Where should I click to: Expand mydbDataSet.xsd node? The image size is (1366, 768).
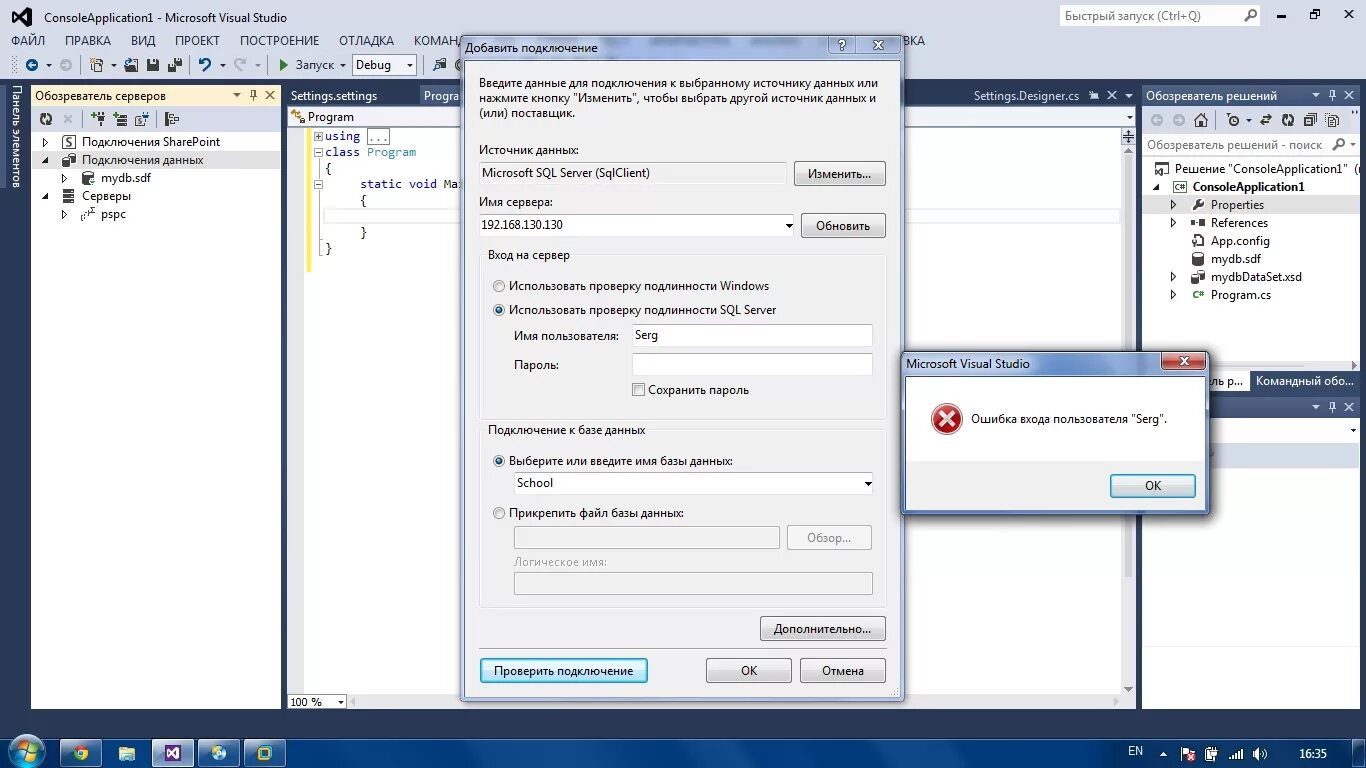tap(1174, 277)
